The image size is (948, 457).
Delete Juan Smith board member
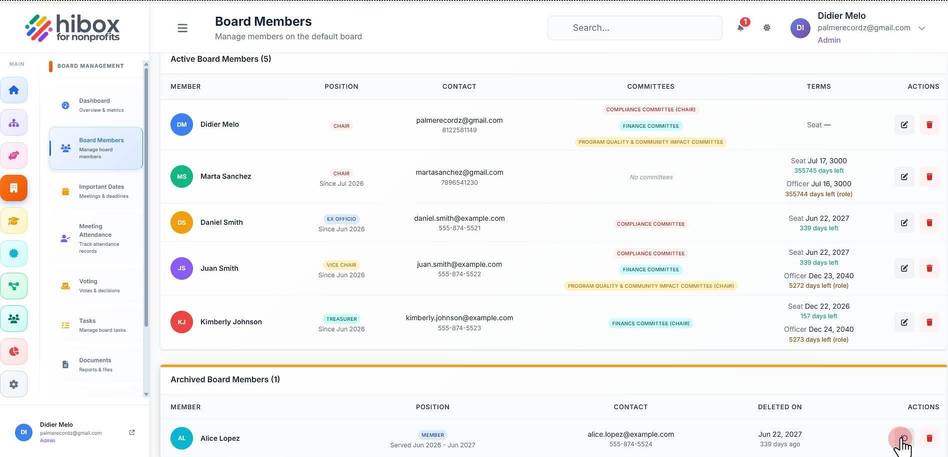pyautogui.click(x=929, y=268)
